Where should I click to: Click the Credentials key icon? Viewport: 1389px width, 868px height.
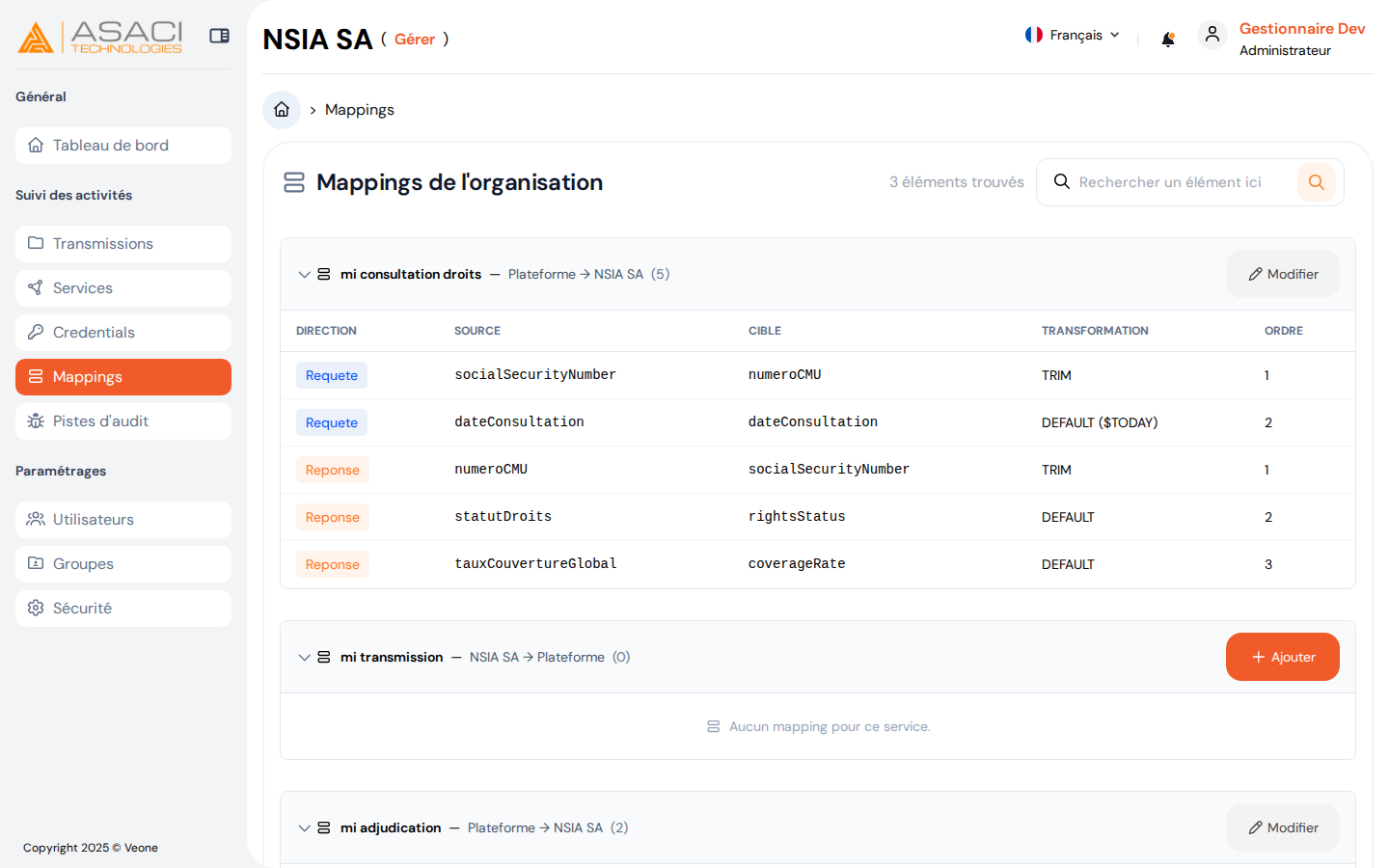pyautogui.click(x=36, y=332)
